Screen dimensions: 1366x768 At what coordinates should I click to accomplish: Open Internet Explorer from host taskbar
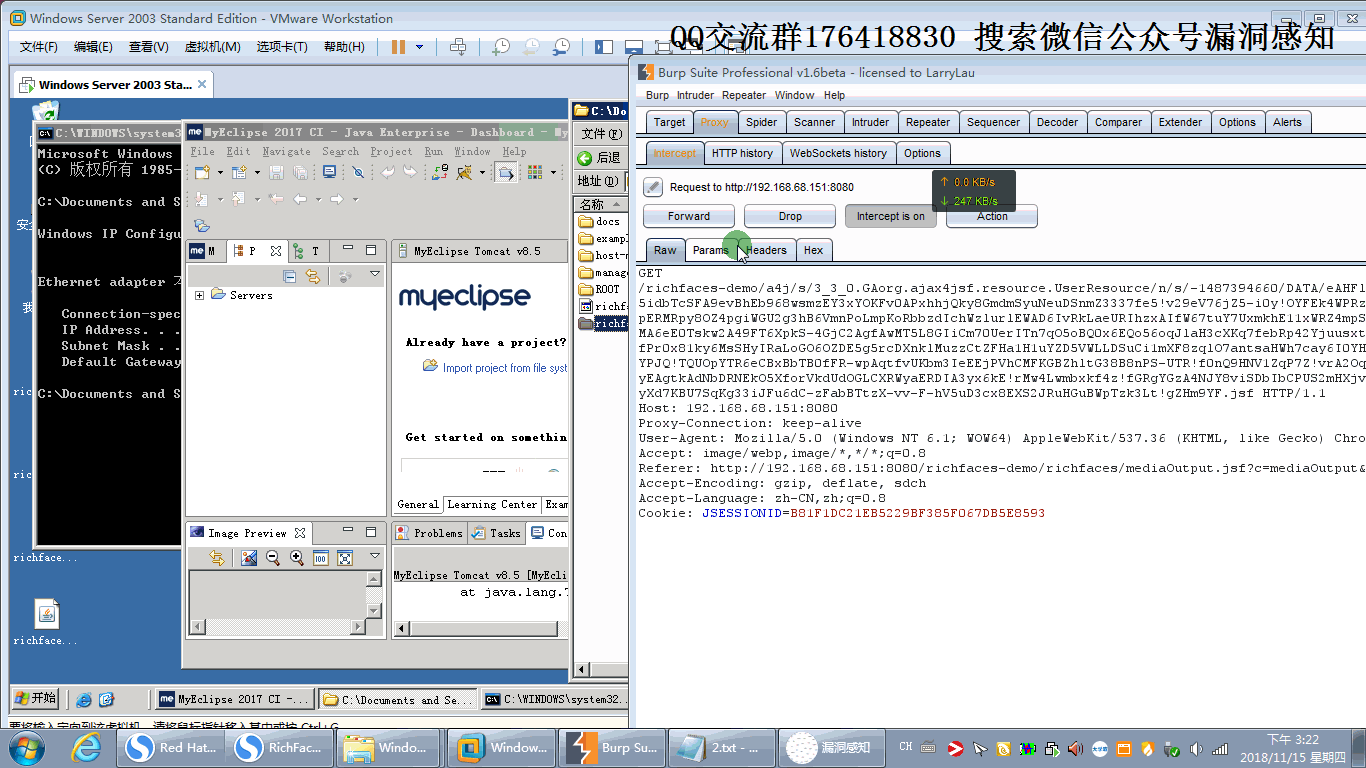88,746
